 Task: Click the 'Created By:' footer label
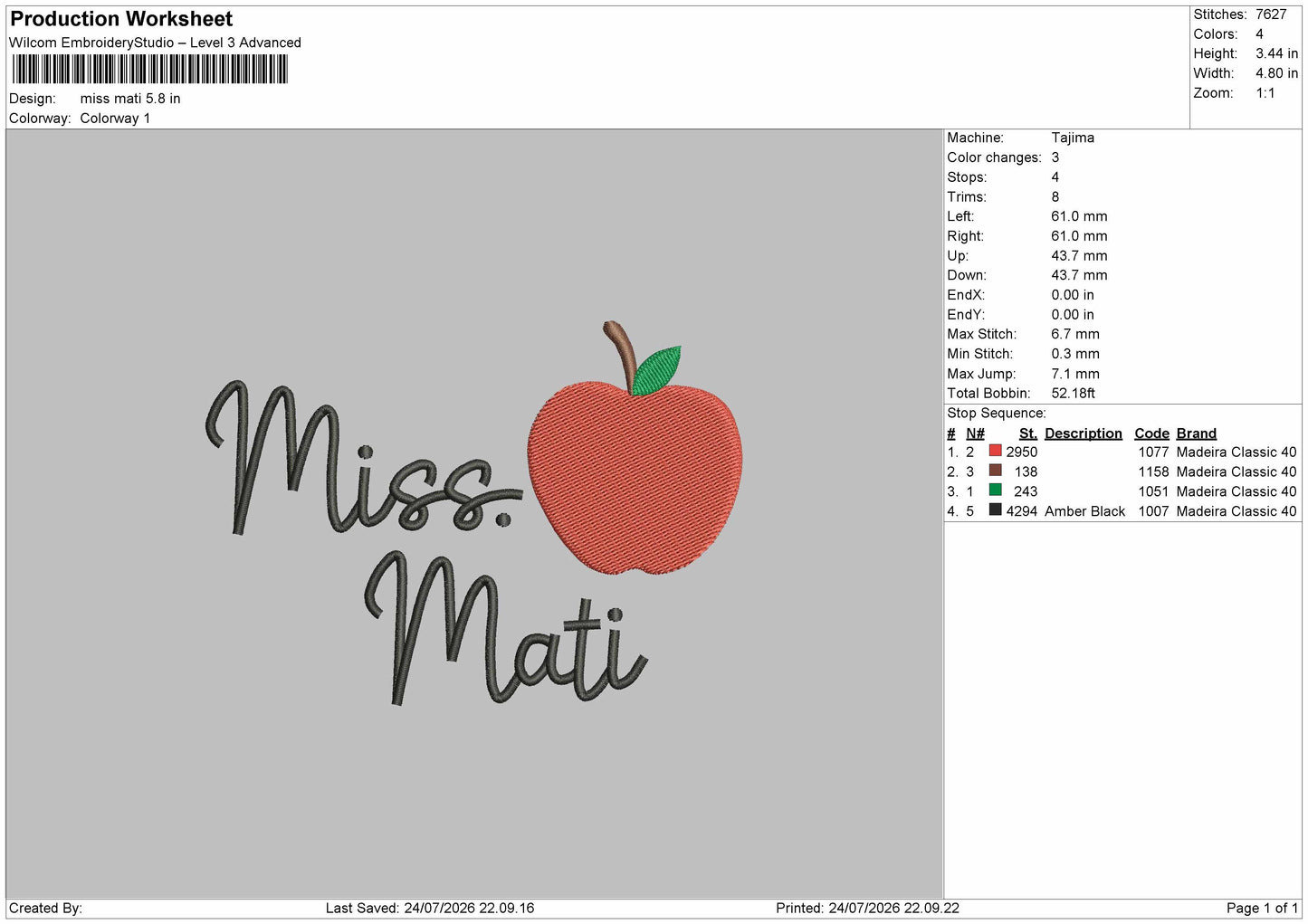[45, 909]
